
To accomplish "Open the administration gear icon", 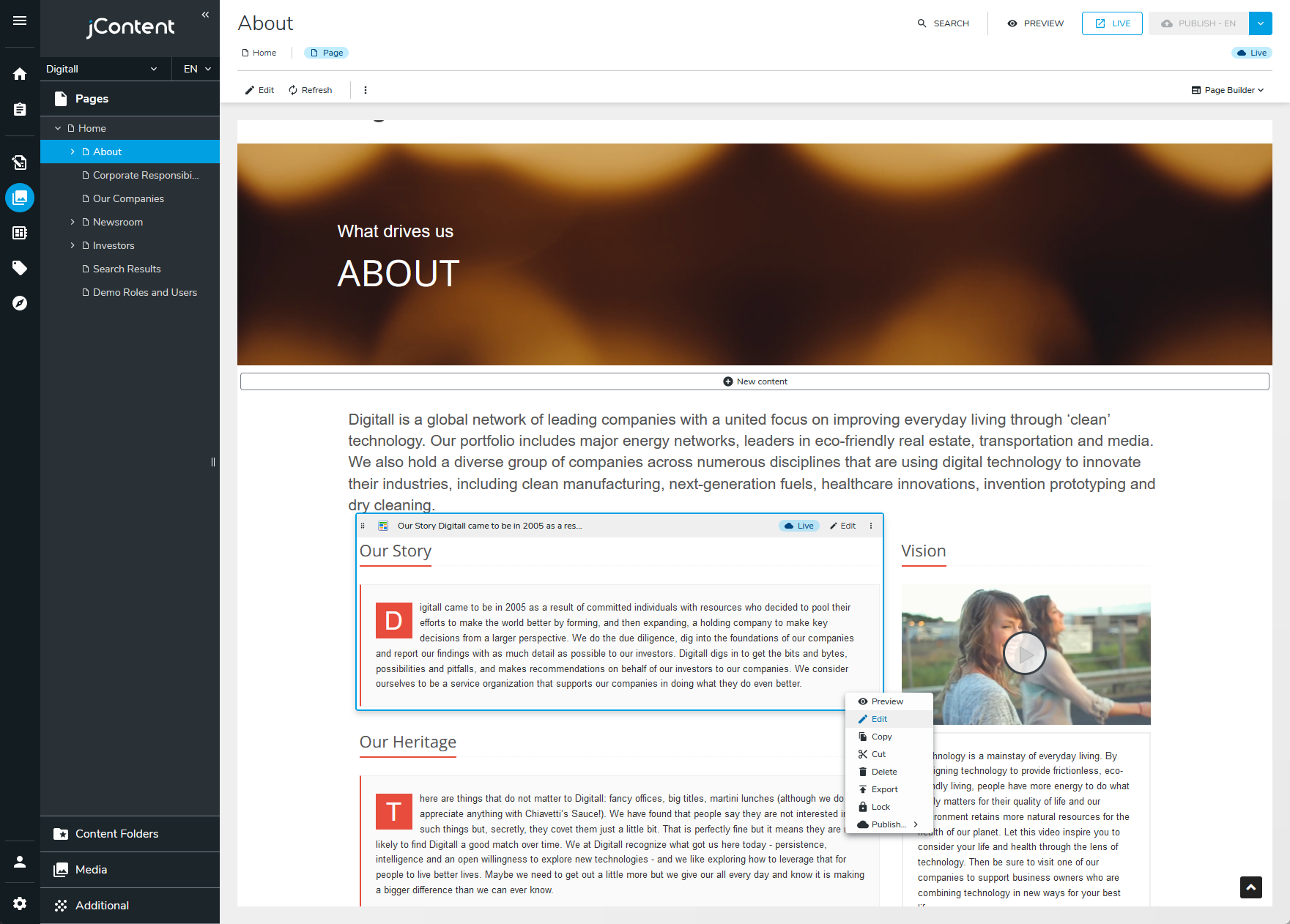I will (20, 903).
